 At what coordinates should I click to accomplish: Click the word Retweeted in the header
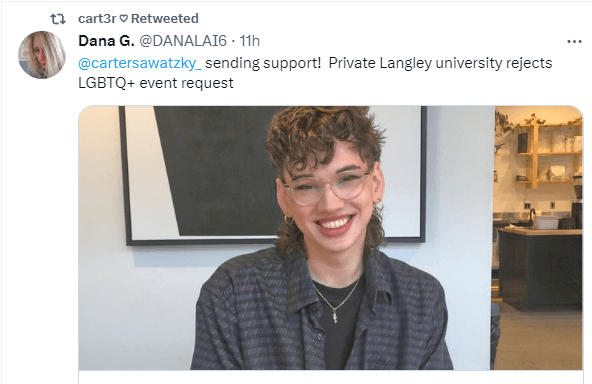pyautogui.click(x=165, y=18)
